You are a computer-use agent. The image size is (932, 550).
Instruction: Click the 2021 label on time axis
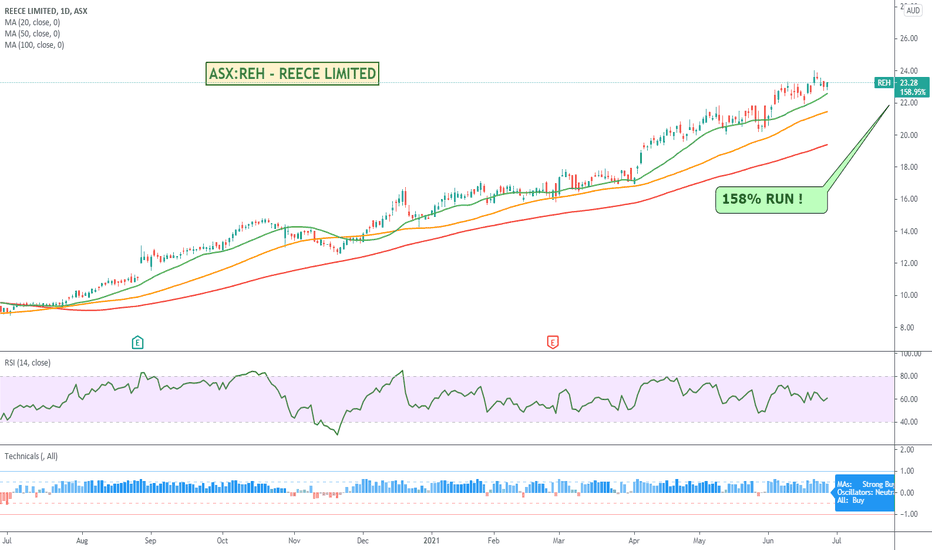[432, 540]
